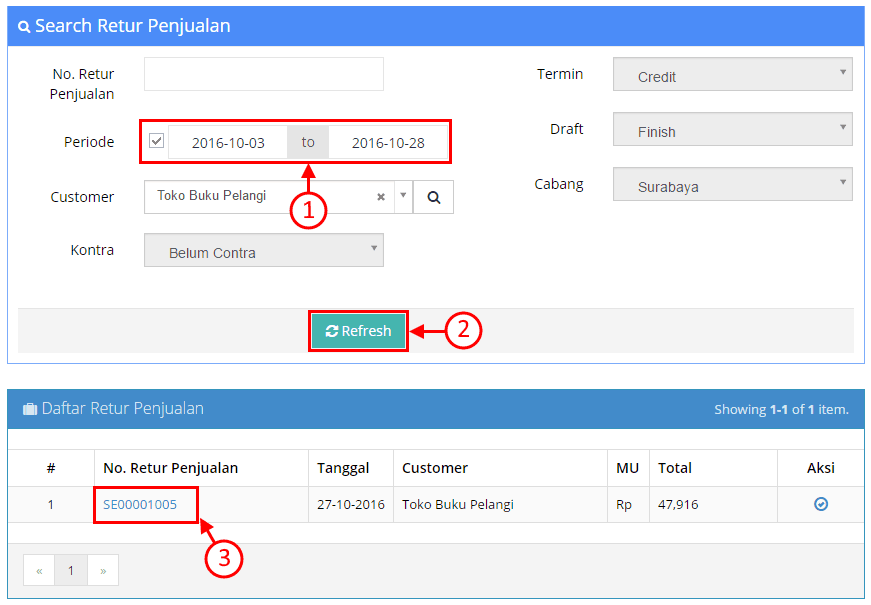Viewport: 871px width, 605px height.
Task: Toggle the Periode checkbox
Action: tap(157, 141)
